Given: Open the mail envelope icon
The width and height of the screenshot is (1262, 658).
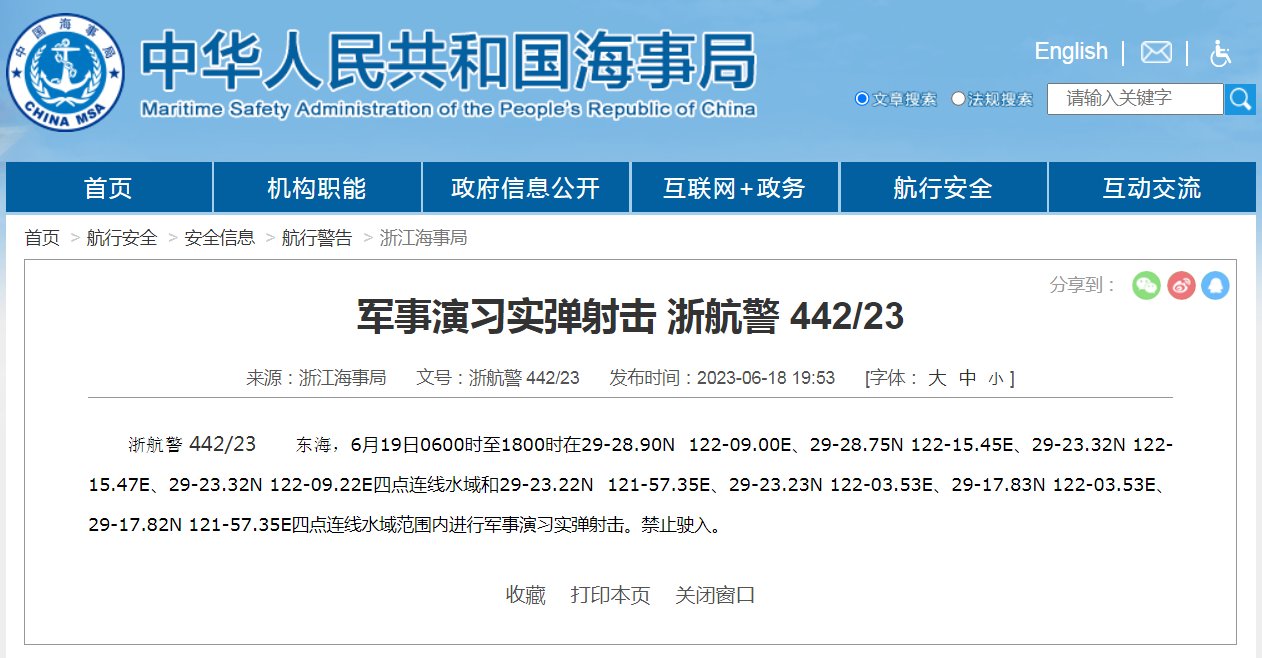Looking at the screenshot, I should 1156,52.
